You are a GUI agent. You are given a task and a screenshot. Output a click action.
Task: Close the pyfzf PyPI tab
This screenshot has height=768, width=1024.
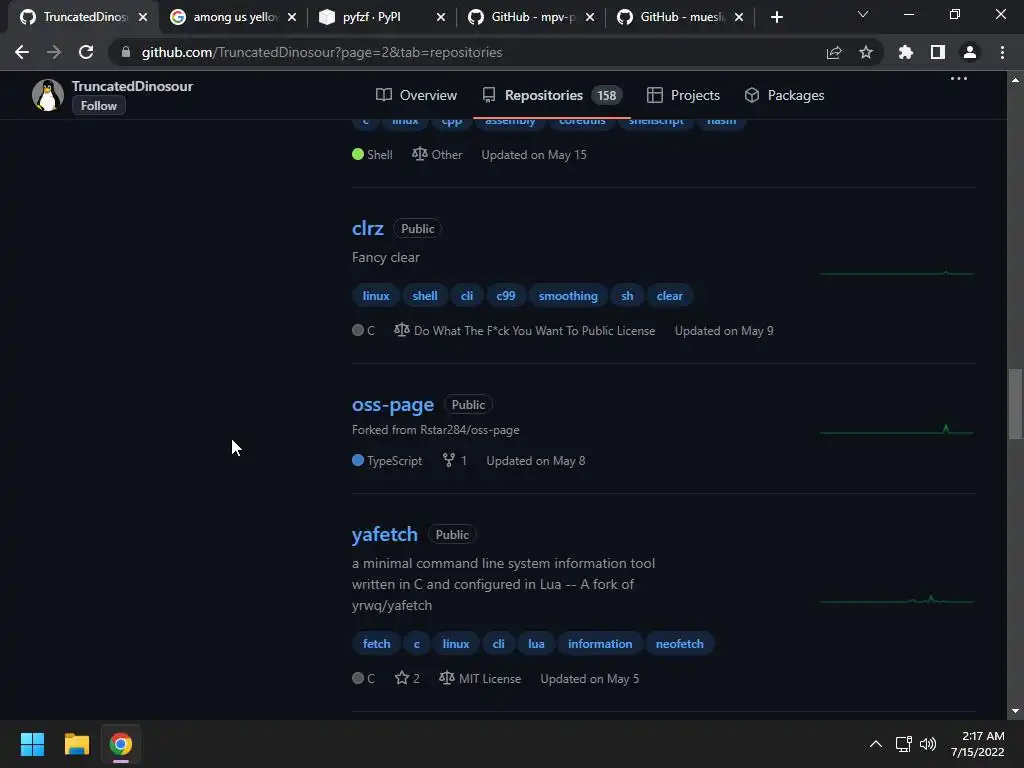click(441, 18)
